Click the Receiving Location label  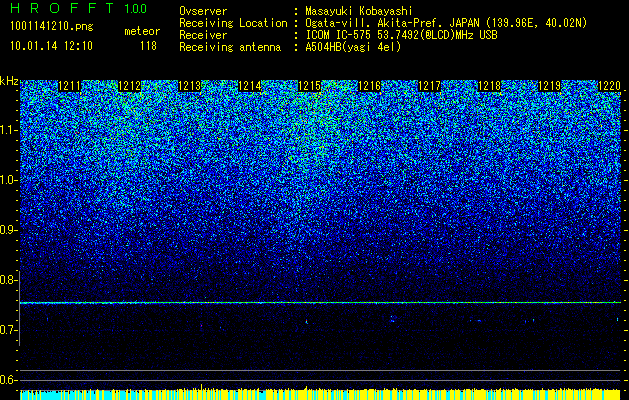[233, 23]
